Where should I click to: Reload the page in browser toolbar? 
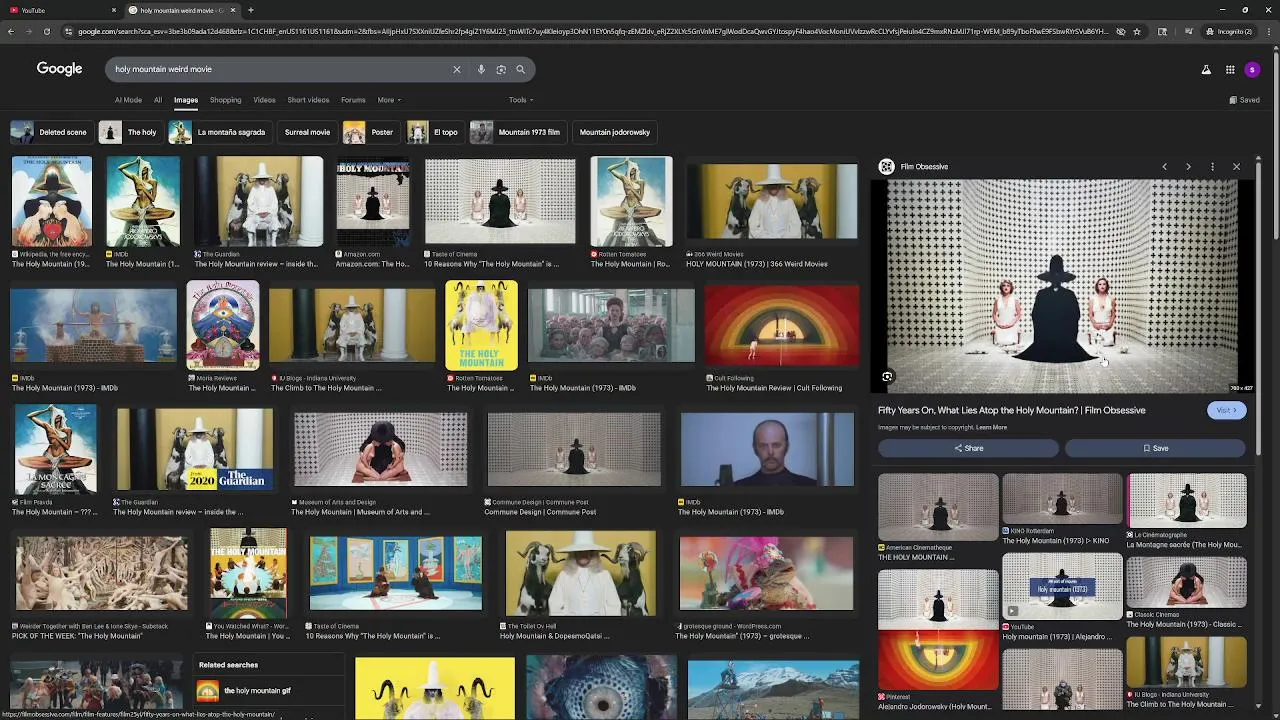coord(46,31)
